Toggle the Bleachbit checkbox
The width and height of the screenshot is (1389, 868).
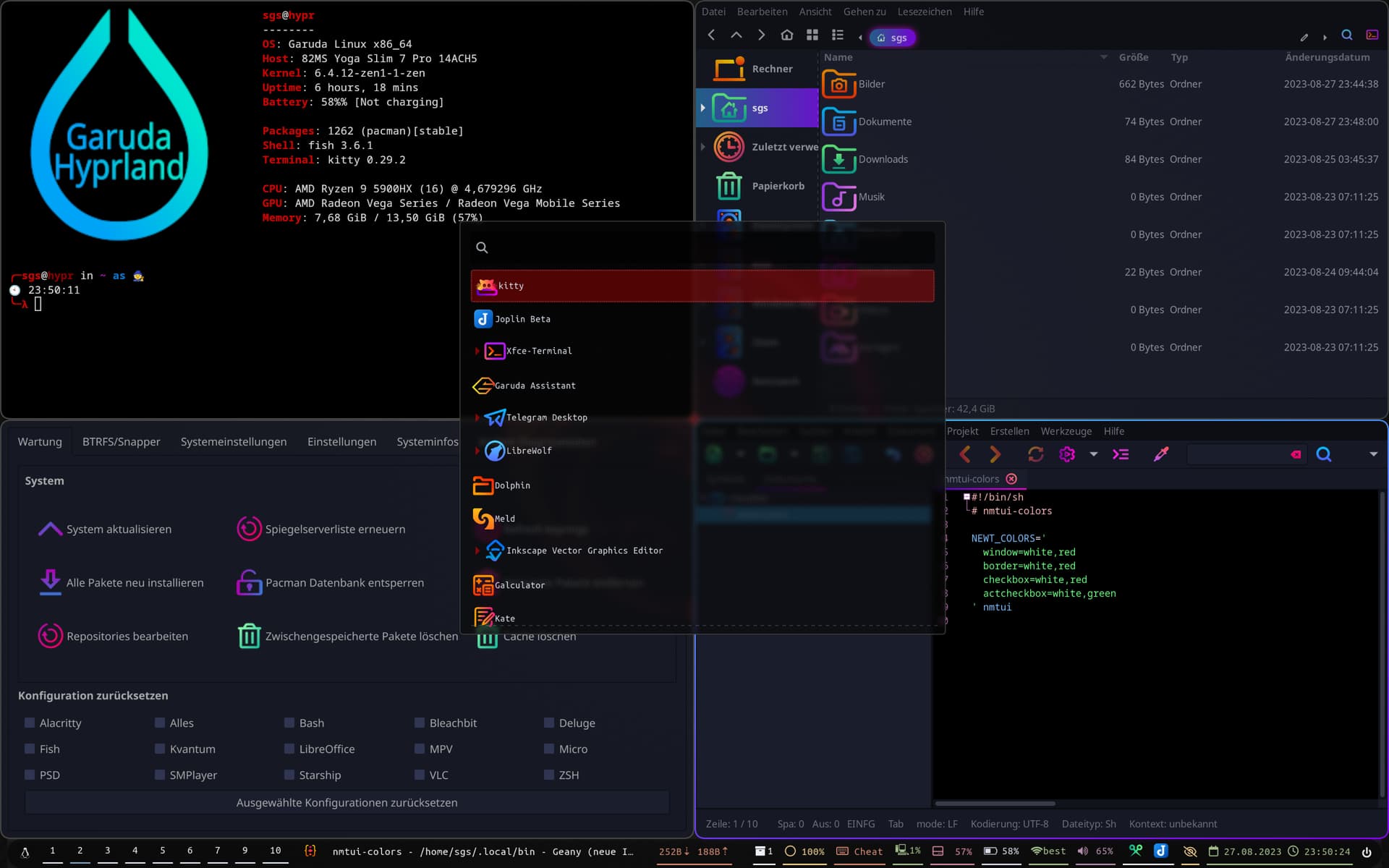(x=420, y=723)
